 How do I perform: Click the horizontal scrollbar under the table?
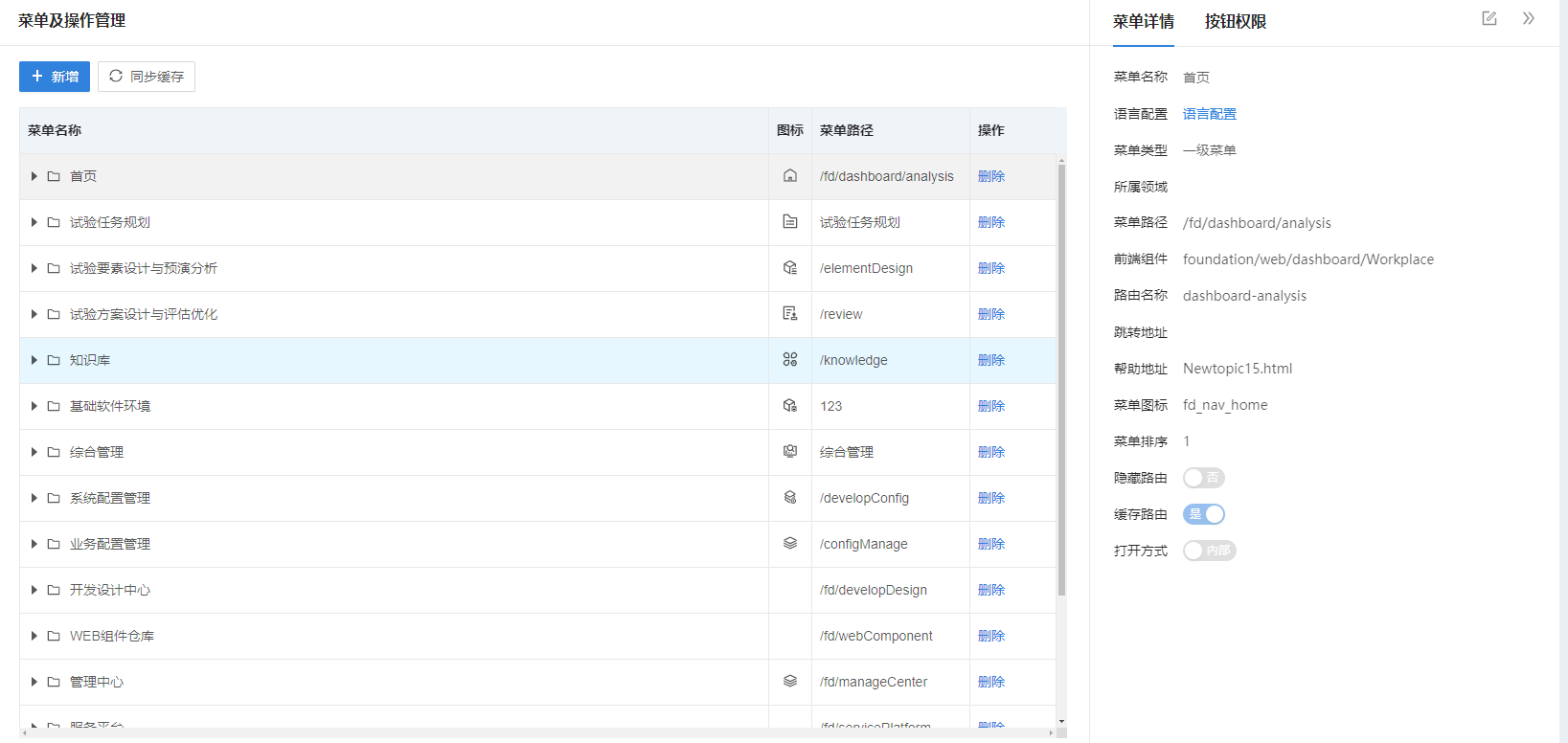pos(536,732)
